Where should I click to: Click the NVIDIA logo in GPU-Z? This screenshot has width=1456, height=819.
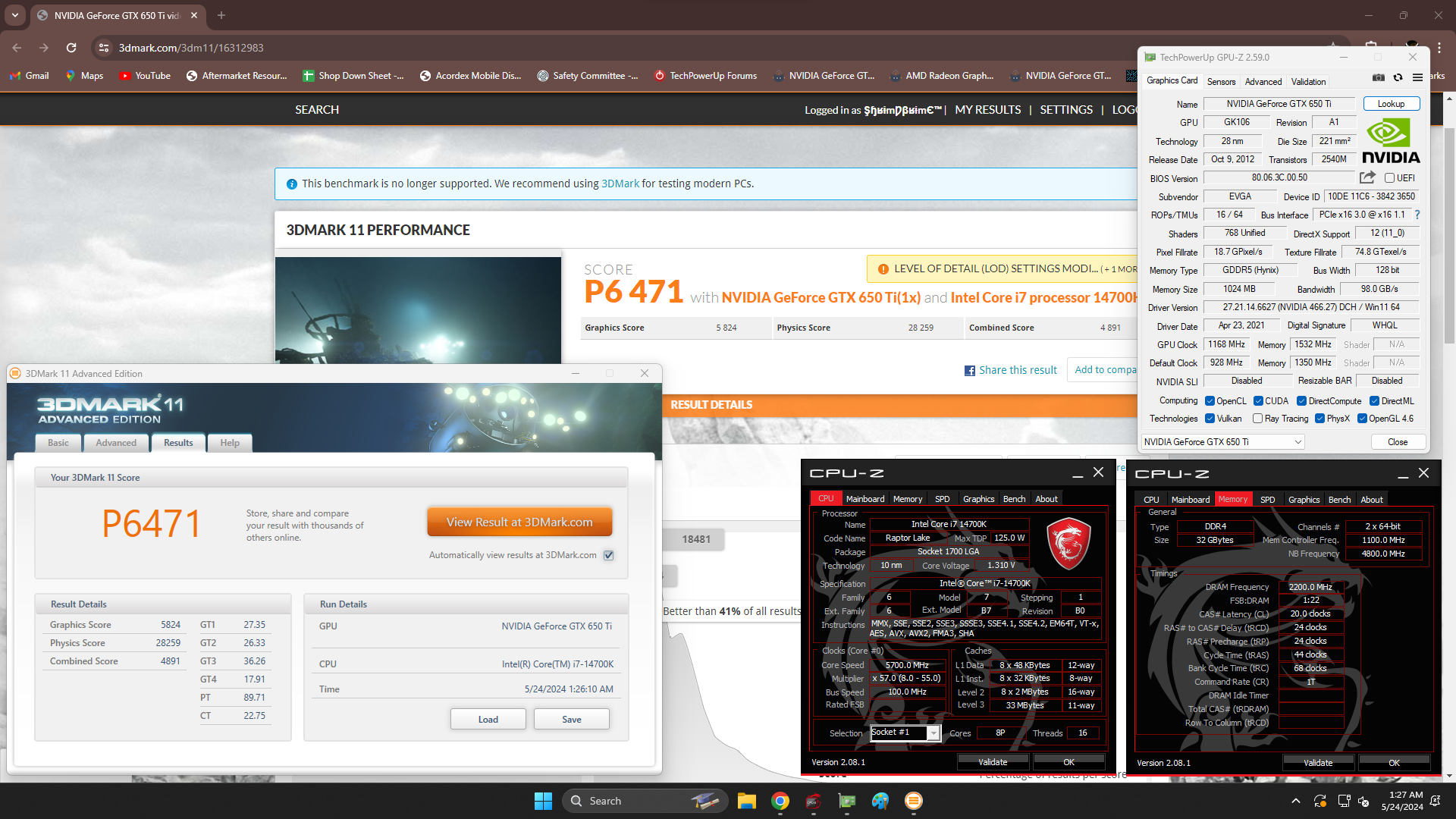point(1391,141)
